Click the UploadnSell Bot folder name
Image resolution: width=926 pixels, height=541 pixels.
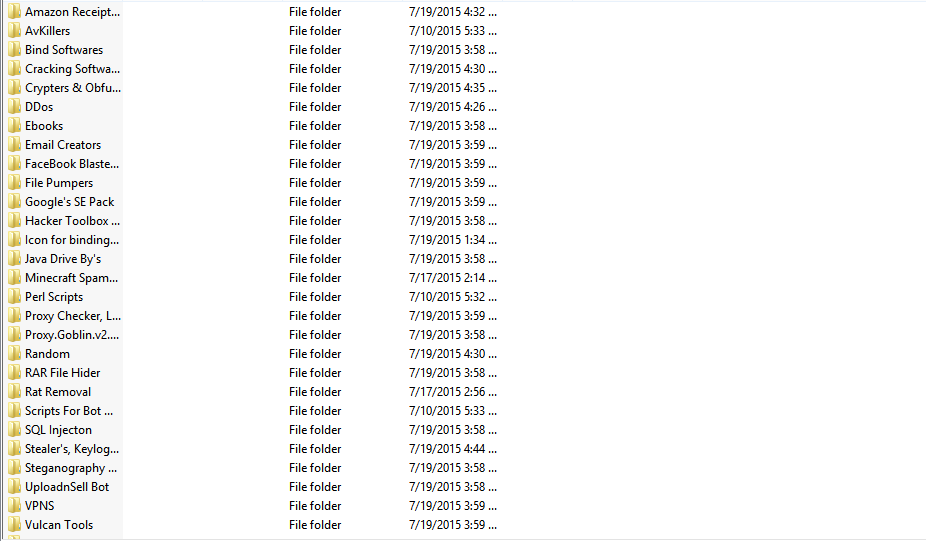coord(67,487)
